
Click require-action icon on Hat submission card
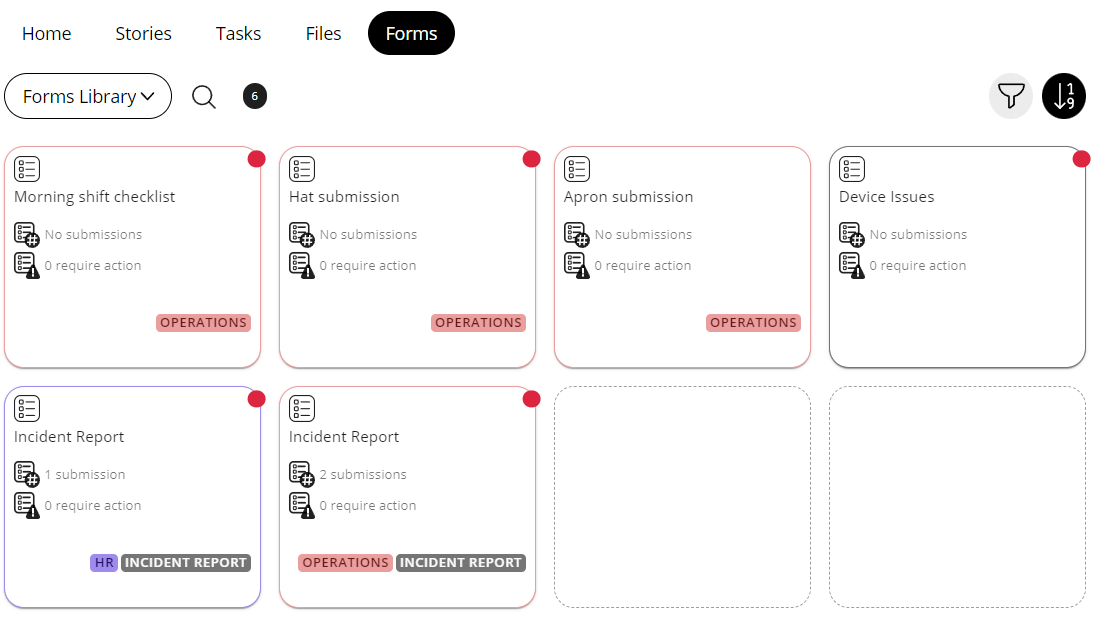coord(301,266)
